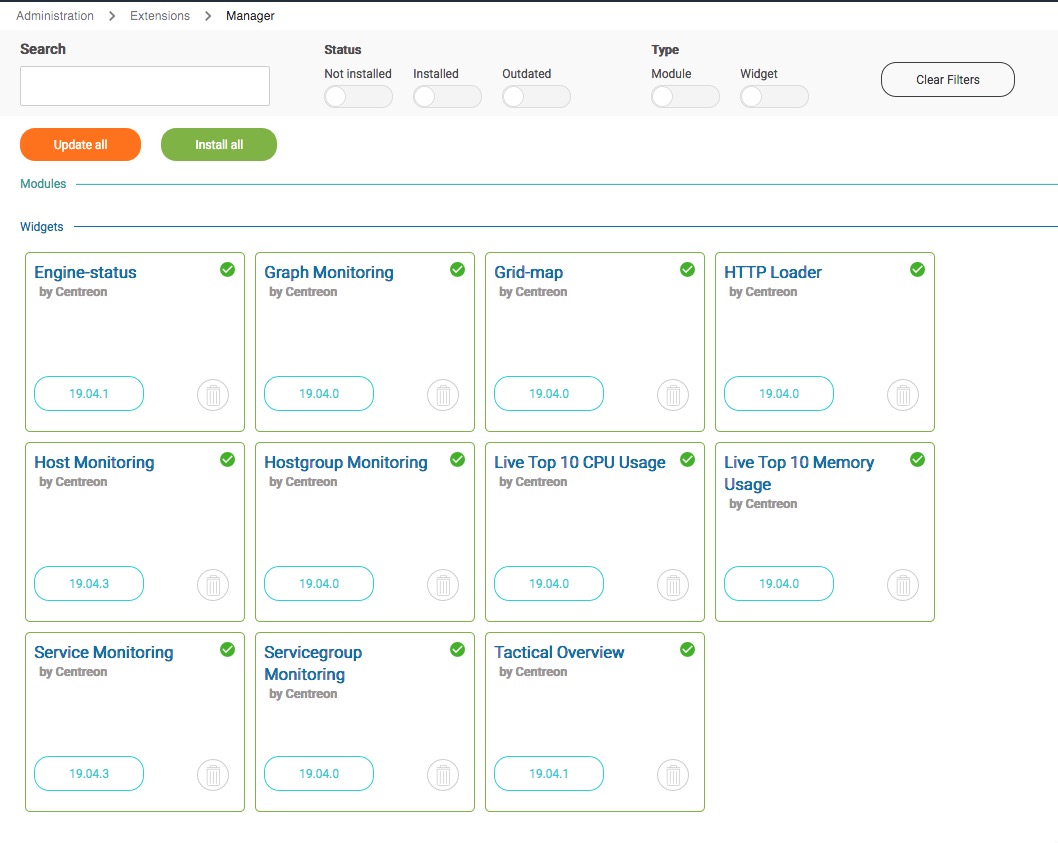Click the Grid-map widget trash icon
The width and height of the screenshot is (1058, 843).
tap(673, 395)
